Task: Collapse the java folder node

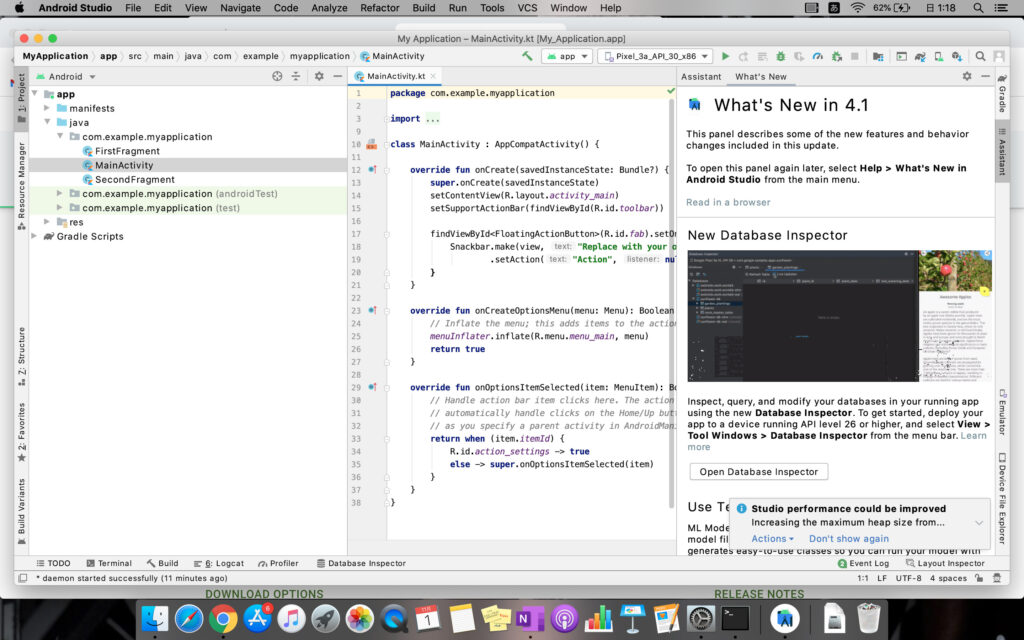Action: tap(47, 122)
